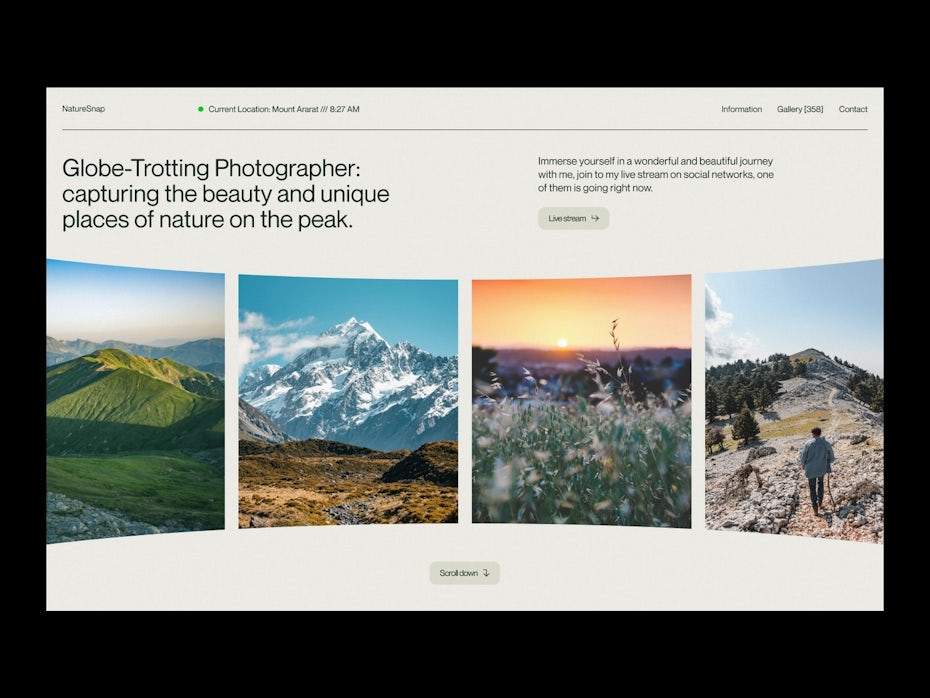Viewport: 930px width, 698px height.
Task: Click the 'Immerse yourself' intro paragraph
Action: (x=656, y=174)
